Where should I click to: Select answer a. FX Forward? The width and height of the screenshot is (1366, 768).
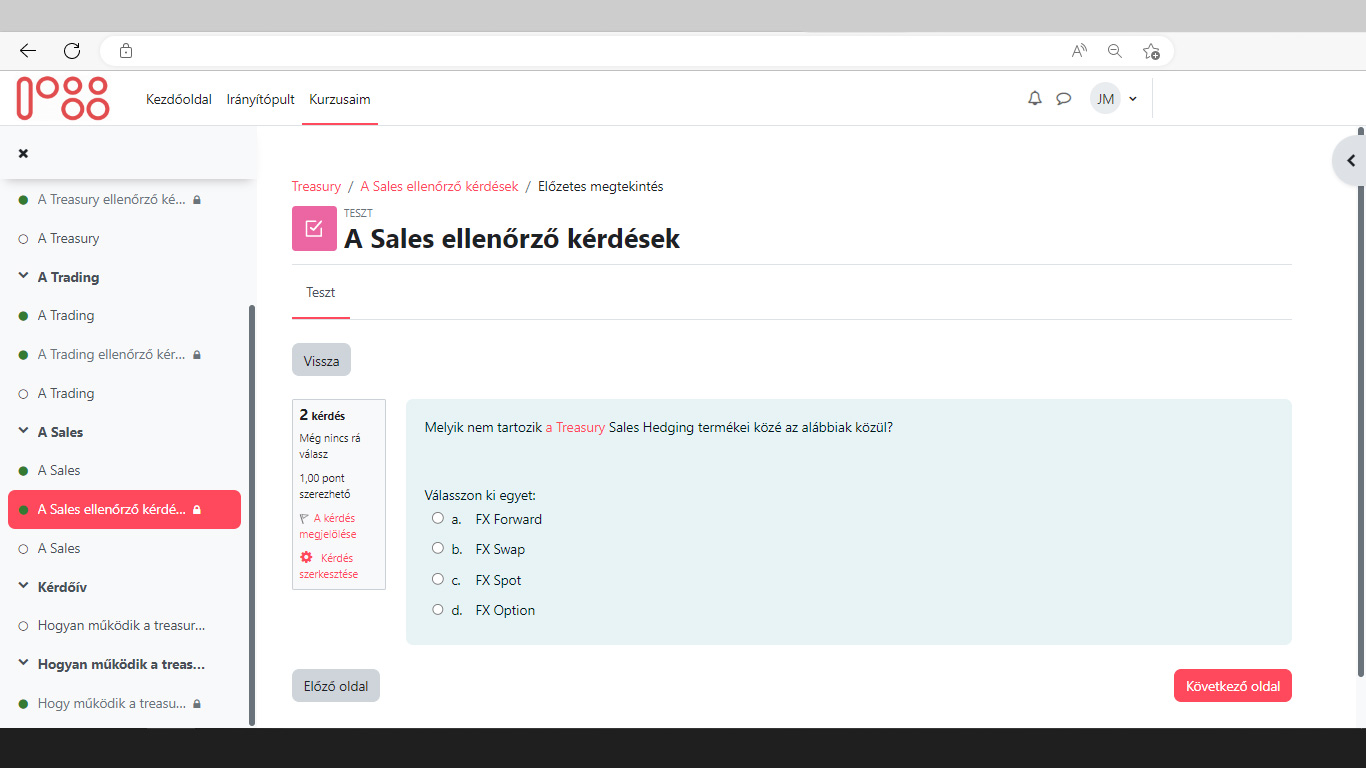point(438,518)
